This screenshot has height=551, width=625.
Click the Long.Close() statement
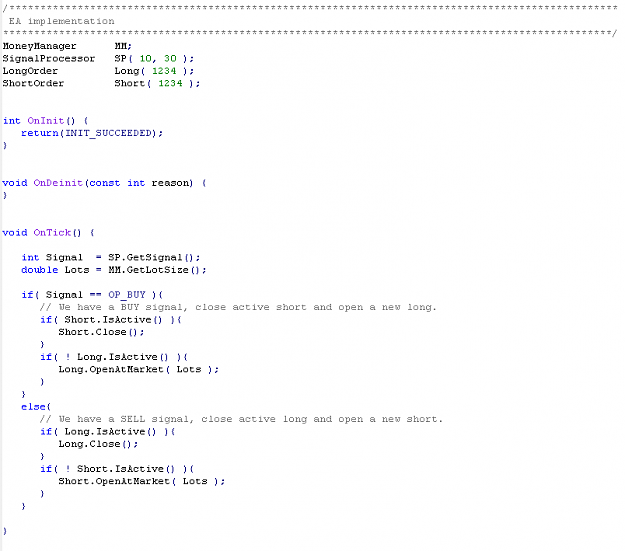pos(98,444)
